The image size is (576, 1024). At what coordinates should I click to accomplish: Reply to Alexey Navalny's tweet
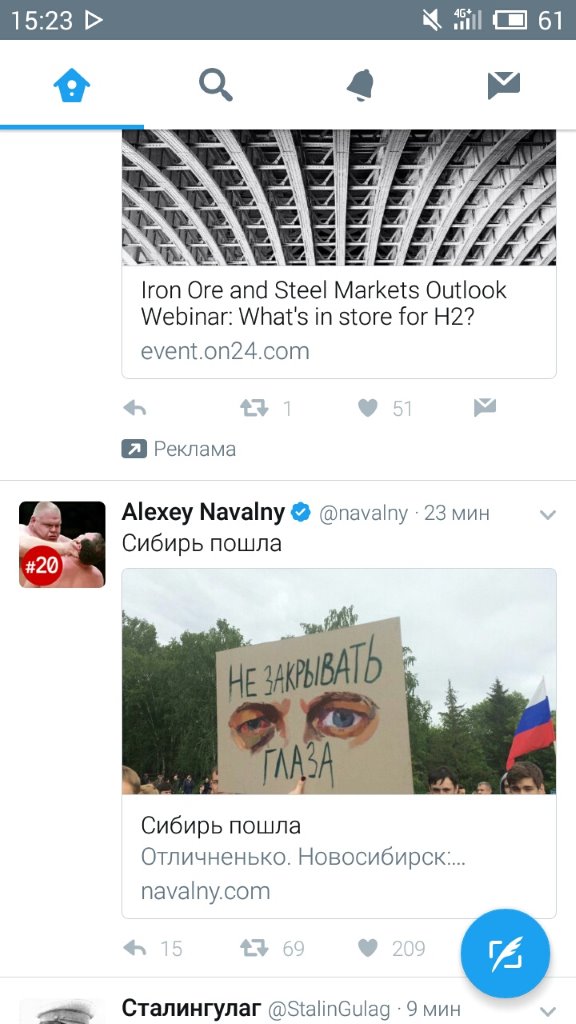[135, 948]
